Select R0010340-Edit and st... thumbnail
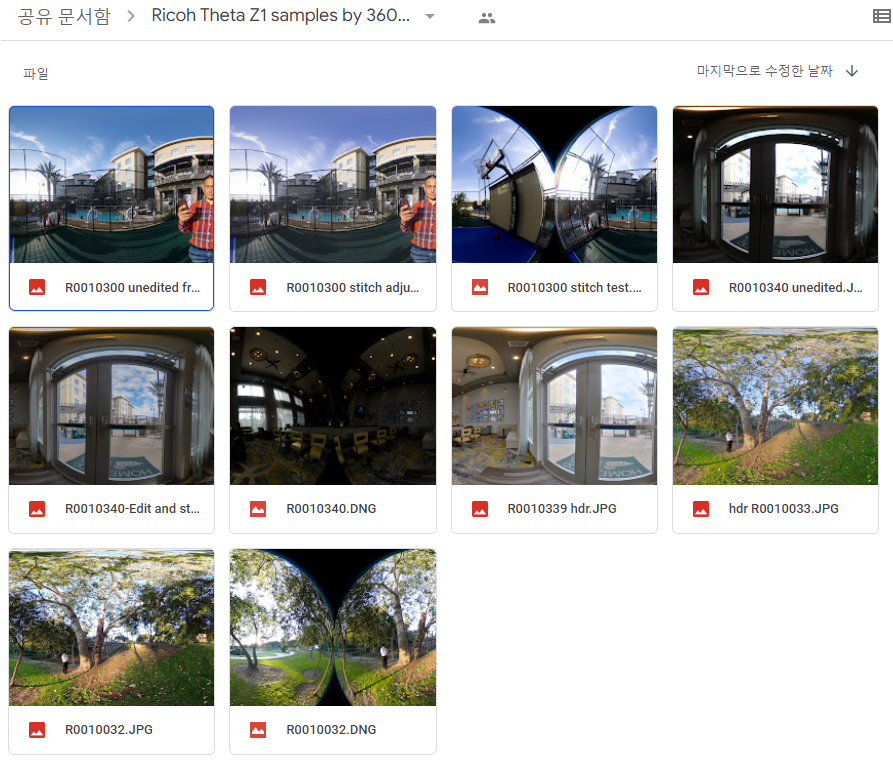The image size is (893, 763). pos(112,406)
